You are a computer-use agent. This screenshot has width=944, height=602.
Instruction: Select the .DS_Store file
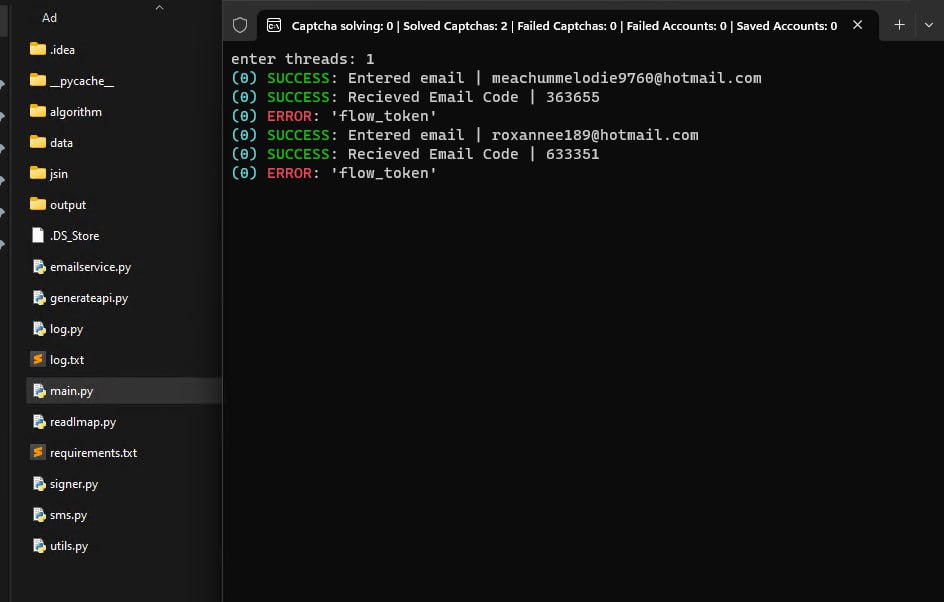point(65,235)
